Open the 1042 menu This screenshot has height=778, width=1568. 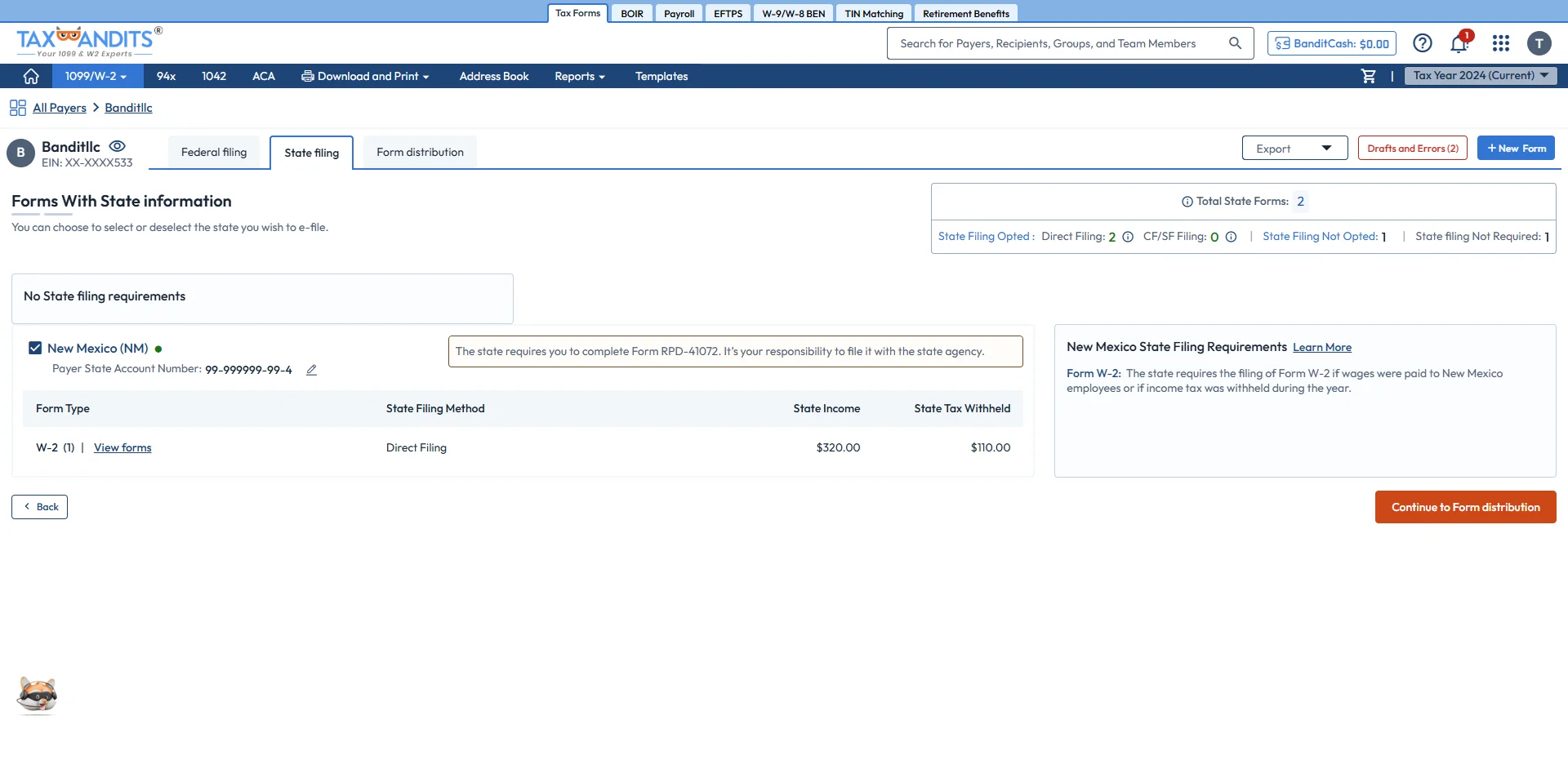[214, 76]
